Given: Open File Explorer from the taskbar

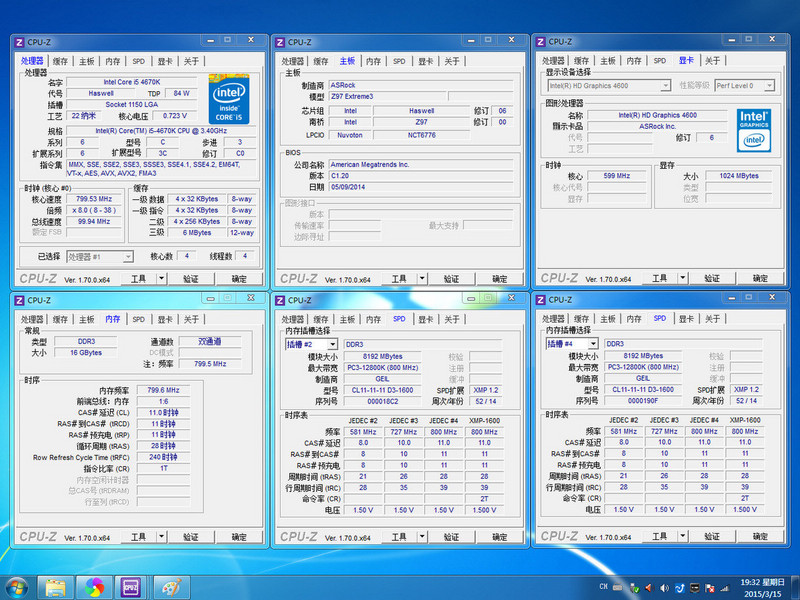Looking at the screenshot, I should pos(56,586).
